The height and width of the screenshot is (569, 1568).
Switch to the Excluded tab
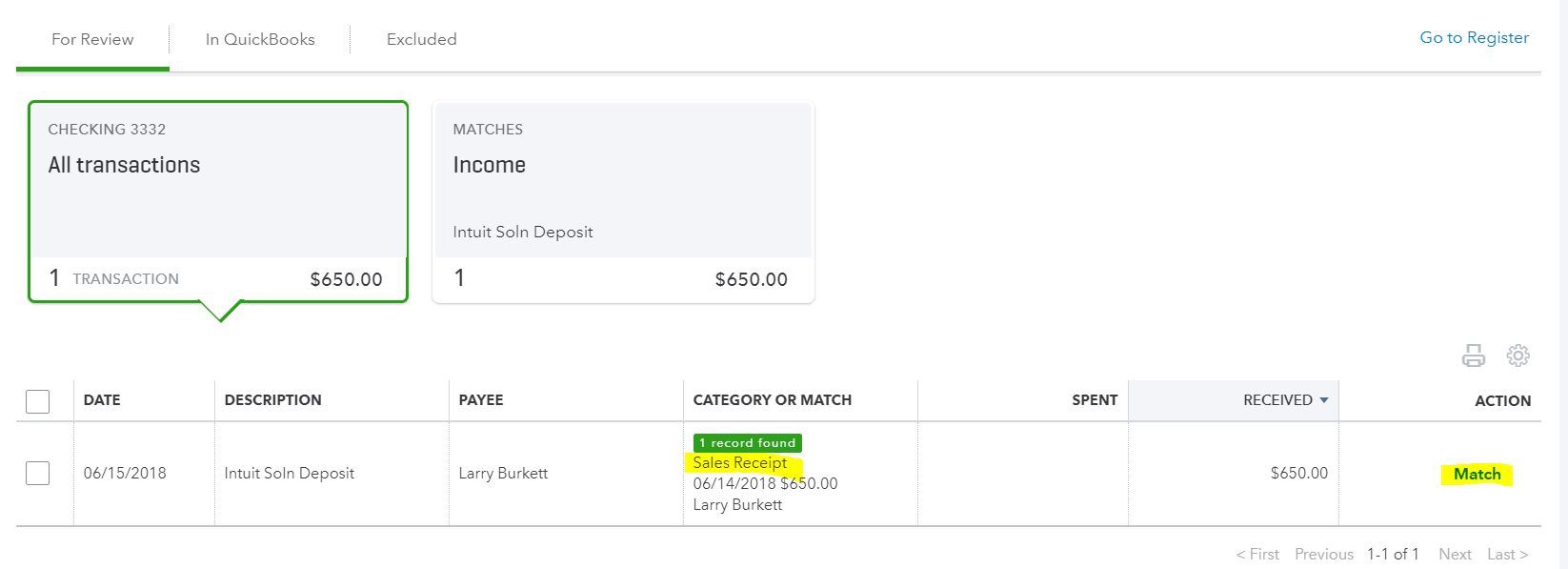(x=422, y=39)
